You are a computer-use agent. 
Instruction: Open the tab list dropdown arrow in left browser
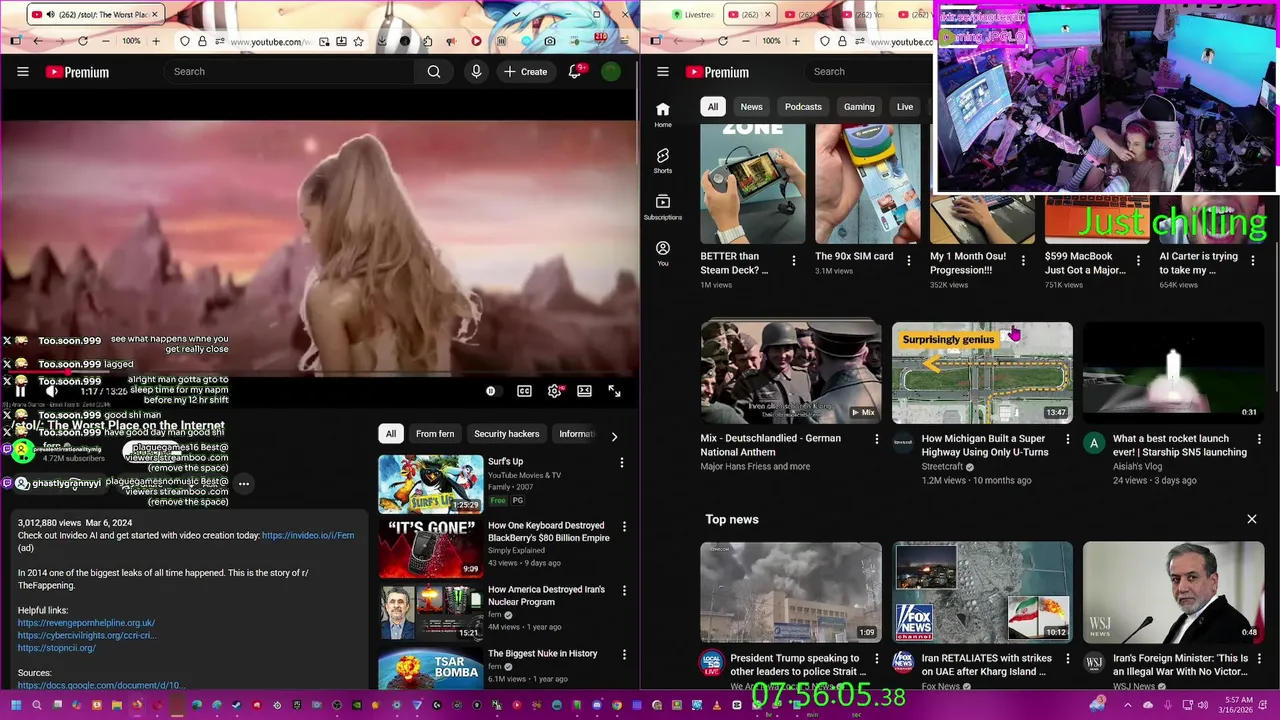tap(517, 14)
